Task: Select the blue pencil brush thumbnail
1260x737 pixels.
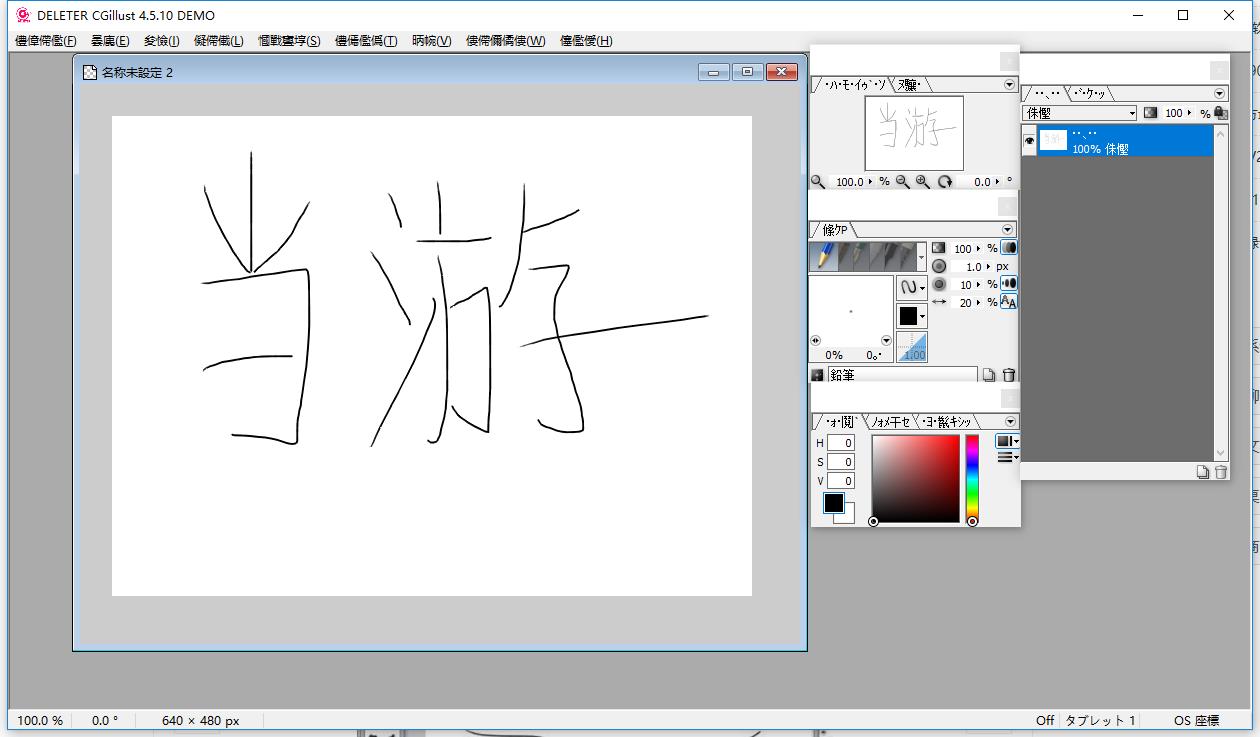Action: [x=825, y=254]
